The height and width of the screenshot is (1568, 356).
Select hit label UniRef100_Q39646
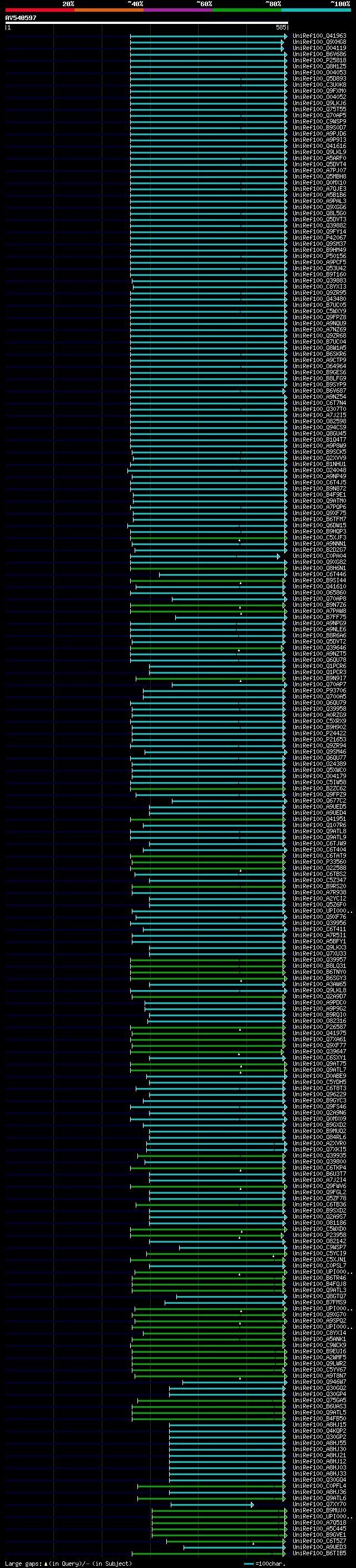click(319, 648)
